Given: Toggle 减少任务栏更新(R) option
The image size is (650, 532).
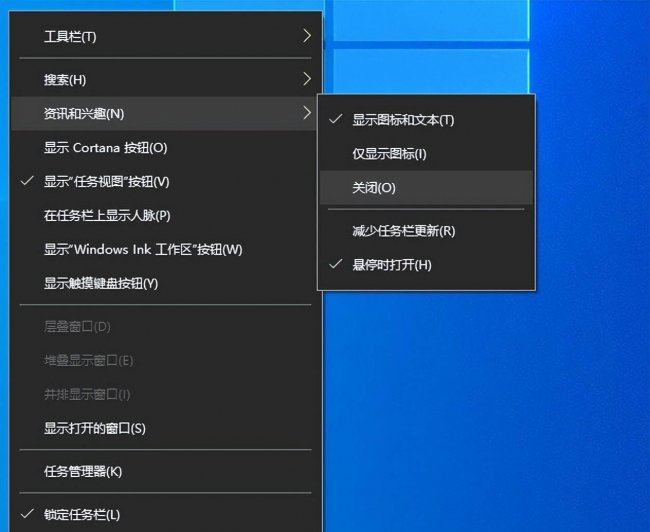Looking at the screenshot, I should point(426,231).
